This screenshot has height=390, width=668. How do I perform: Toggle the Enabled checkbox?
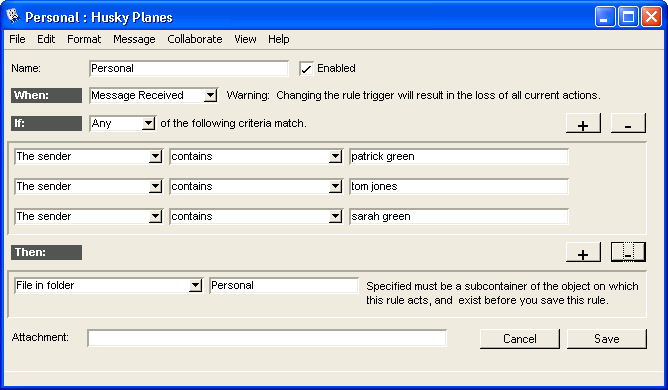pyautogui.click(x=306, y=69)
